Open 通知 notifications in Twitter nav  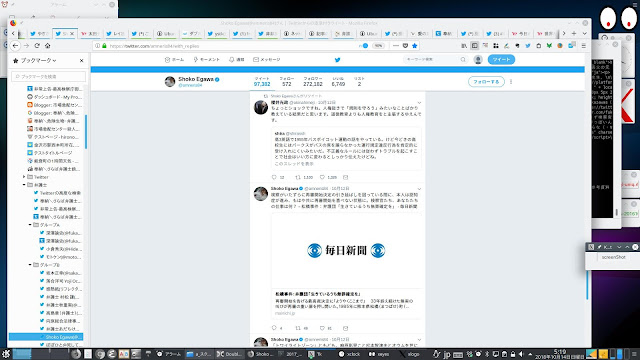[x=237, y=60]
